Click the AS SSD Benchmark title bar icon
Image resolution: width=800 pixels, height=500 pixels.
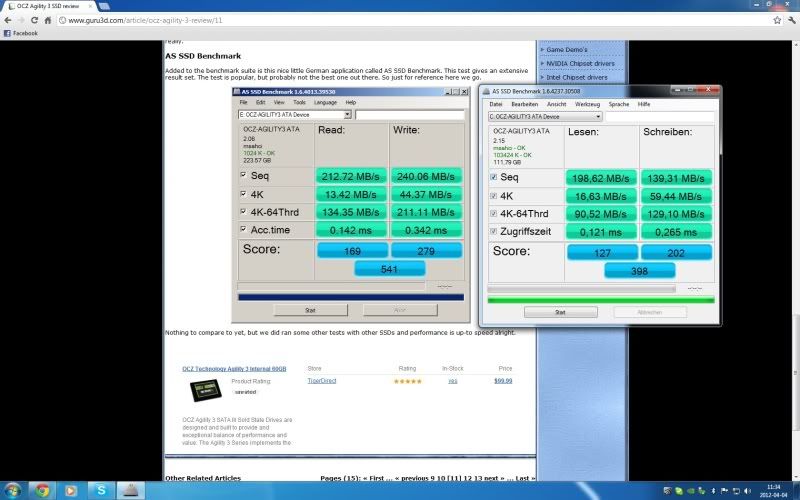(486, 91)
